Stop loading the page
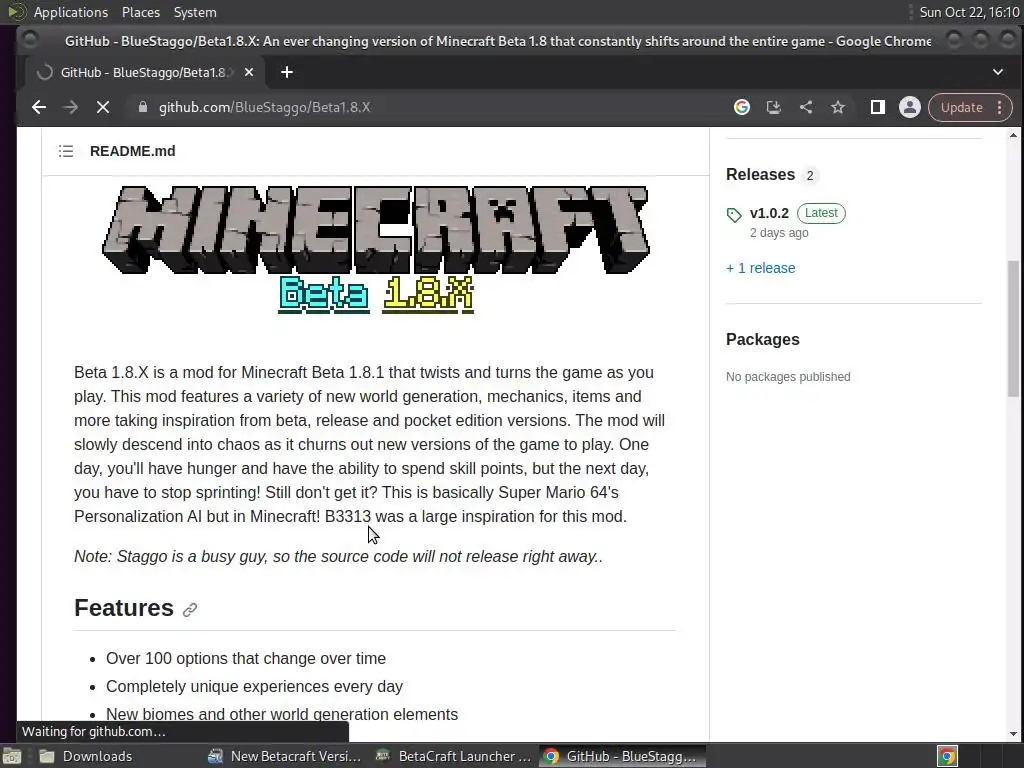The image size is (1024, 768). 103,107
